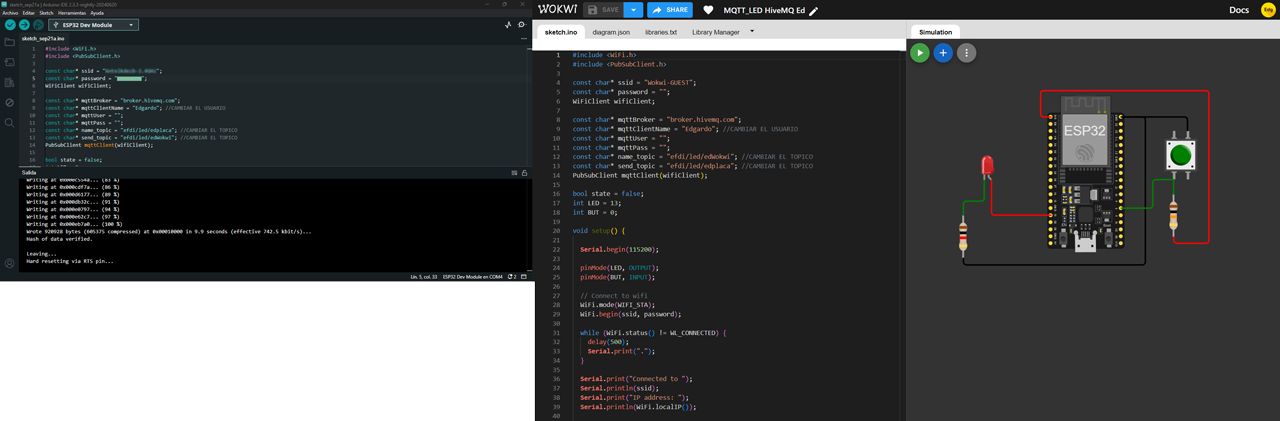Click the red LED in the circuit diagram

[988, 166]
